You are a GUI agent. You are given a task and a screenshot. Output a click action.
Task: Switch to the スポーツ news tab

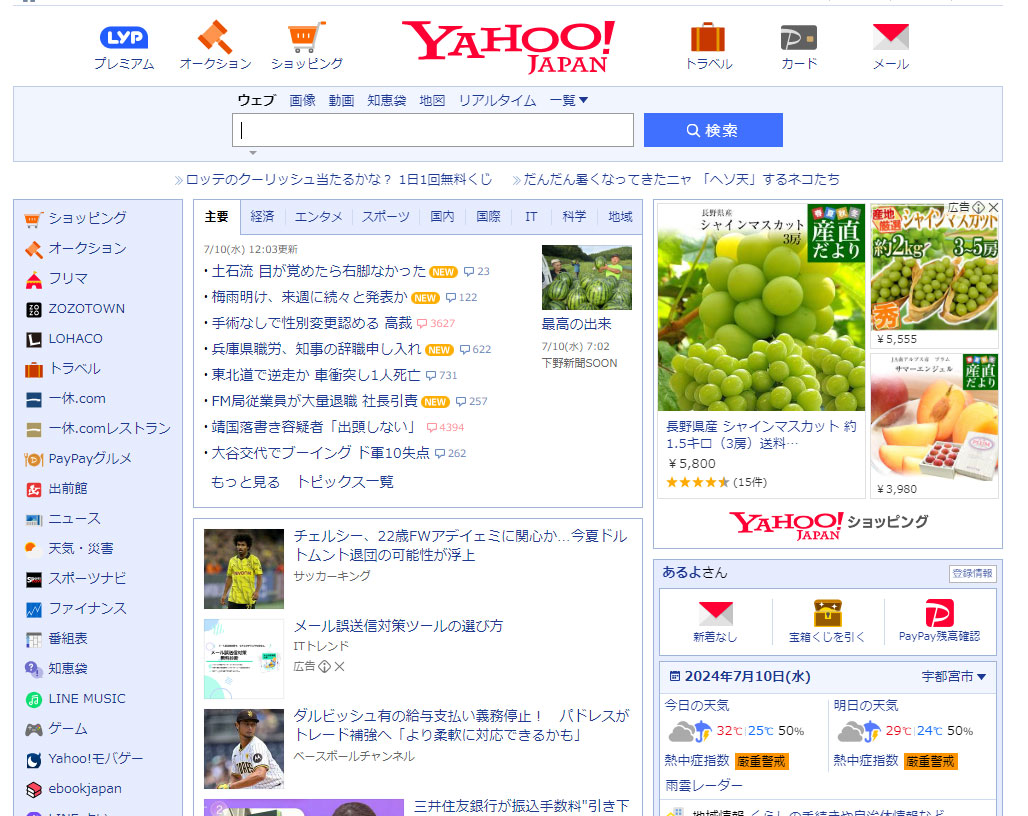386,216
